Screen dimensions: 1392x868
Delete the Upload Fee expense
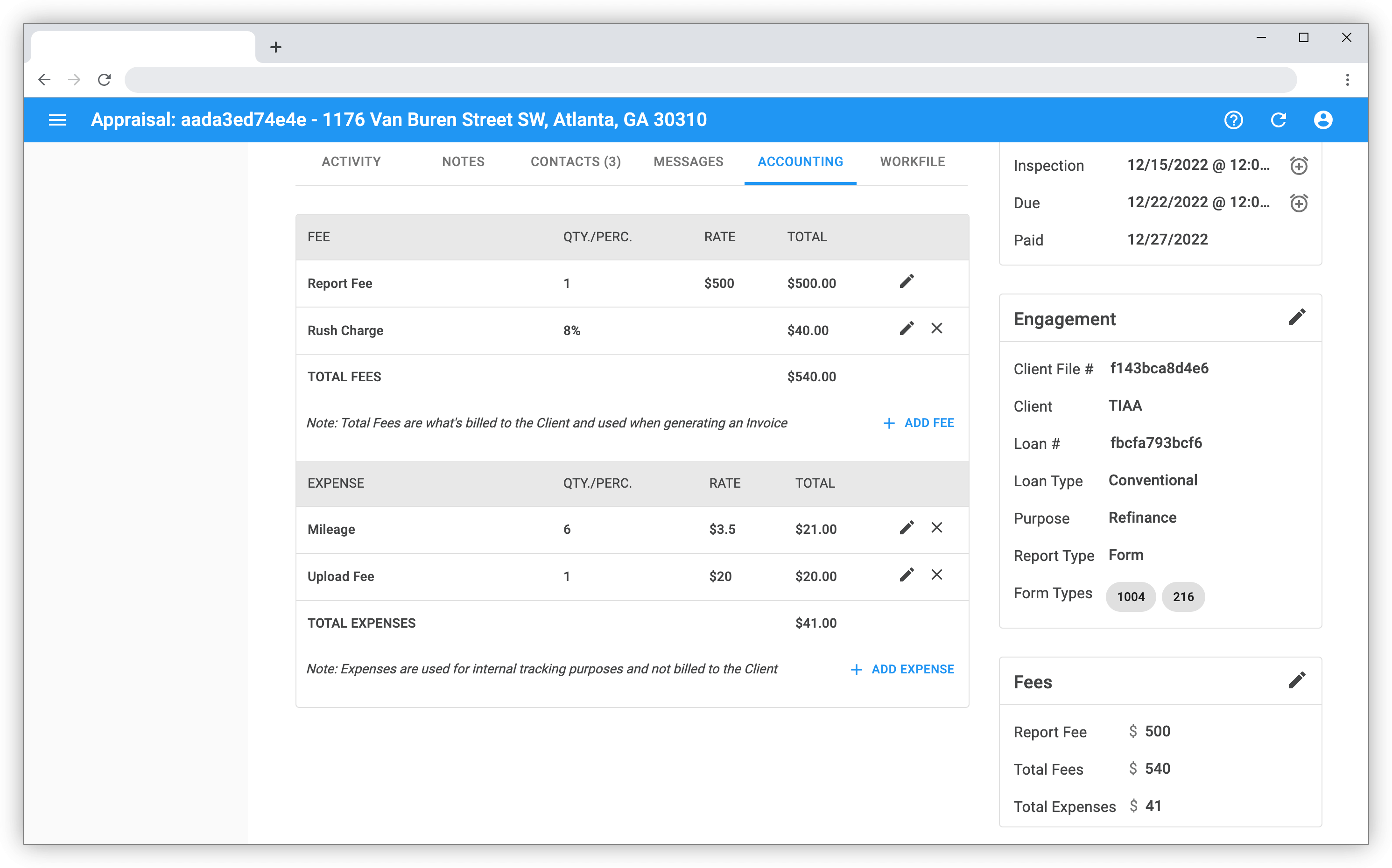pyautogui.click(x=936, y=574)
